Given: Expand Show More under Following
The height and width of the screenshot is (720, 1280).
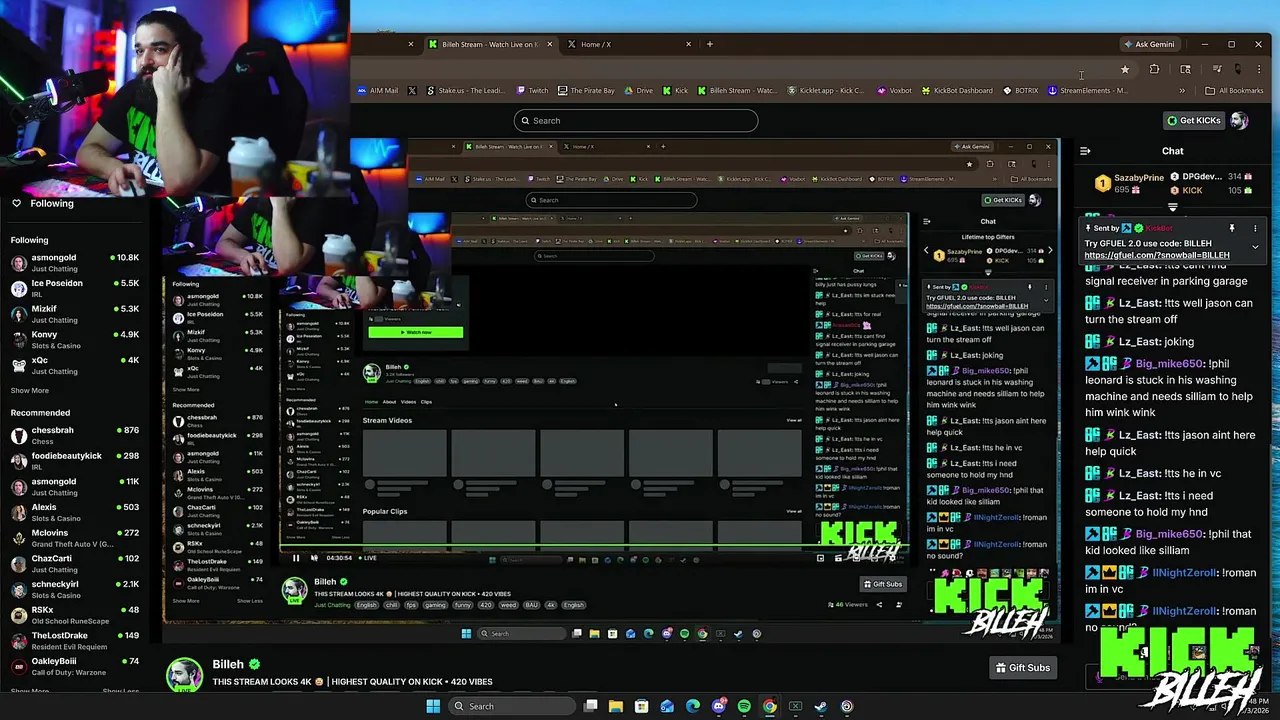Looking at the screenshot, I should (x=29, y=391).
